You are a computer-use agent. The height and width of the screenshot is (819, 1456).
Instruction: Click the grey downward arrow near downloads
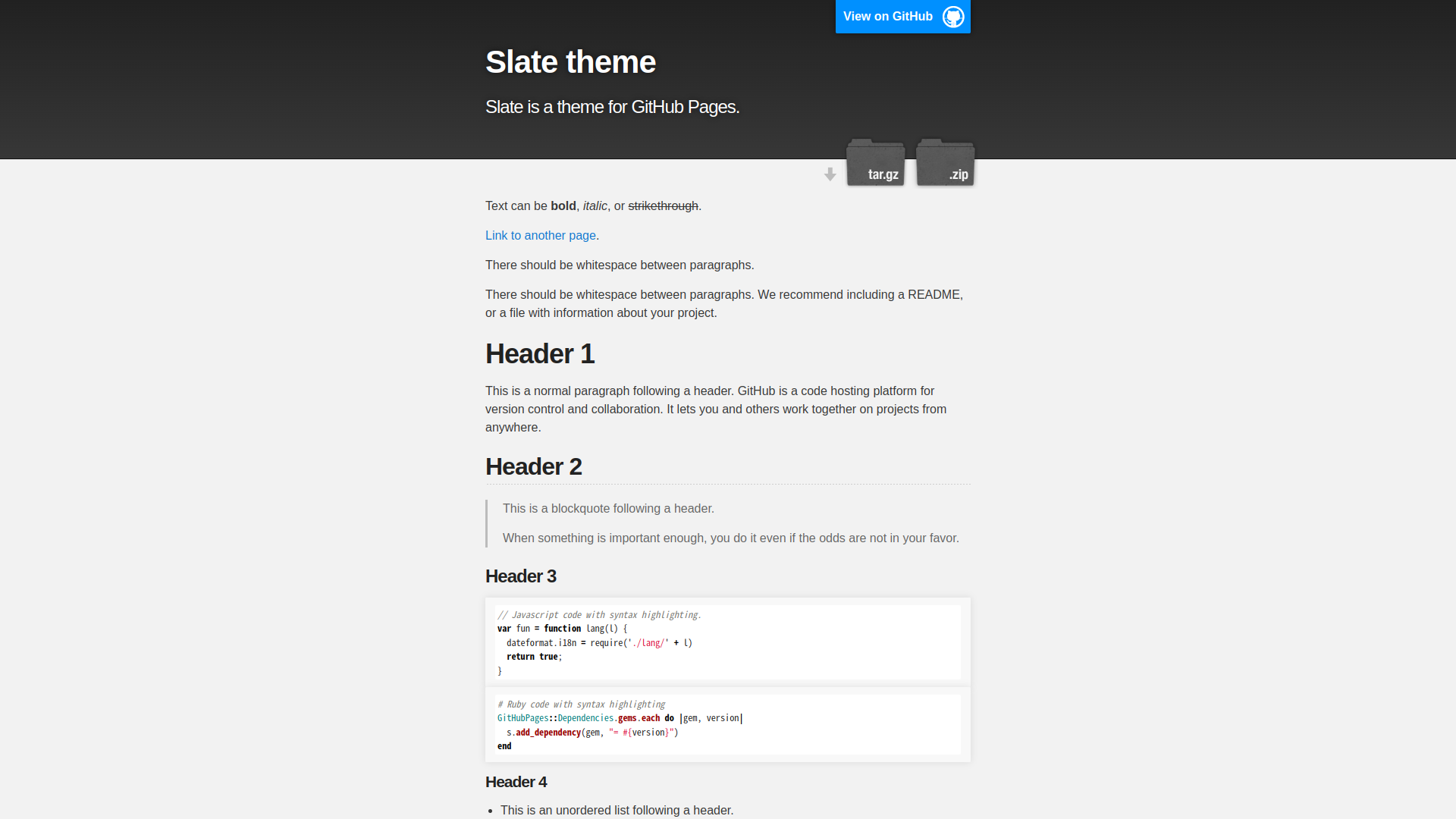[x=830, y=174]
